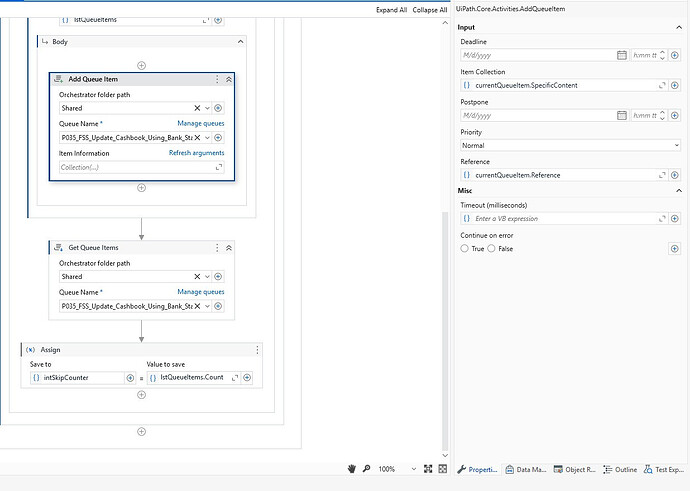Click plus button beside Deadline field

[x=675, y=55]
